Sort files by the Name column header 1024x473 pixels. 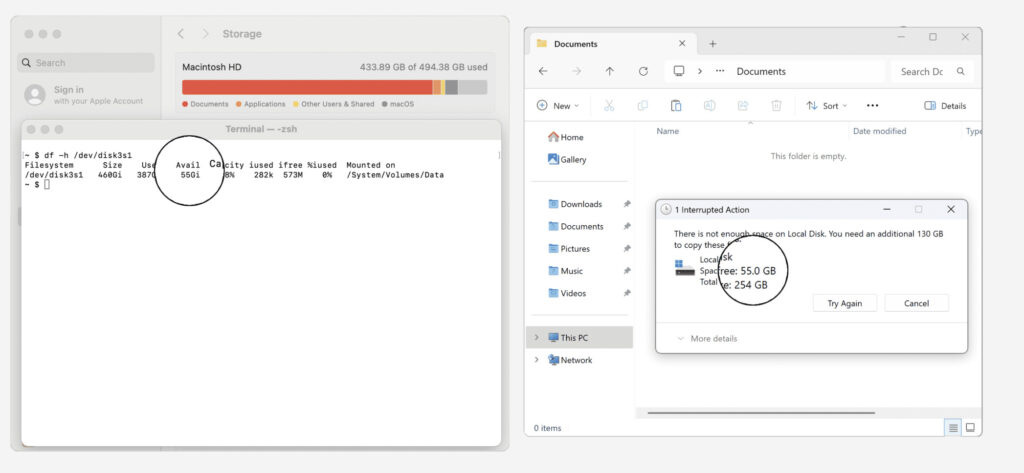click(x=667, y=131)
